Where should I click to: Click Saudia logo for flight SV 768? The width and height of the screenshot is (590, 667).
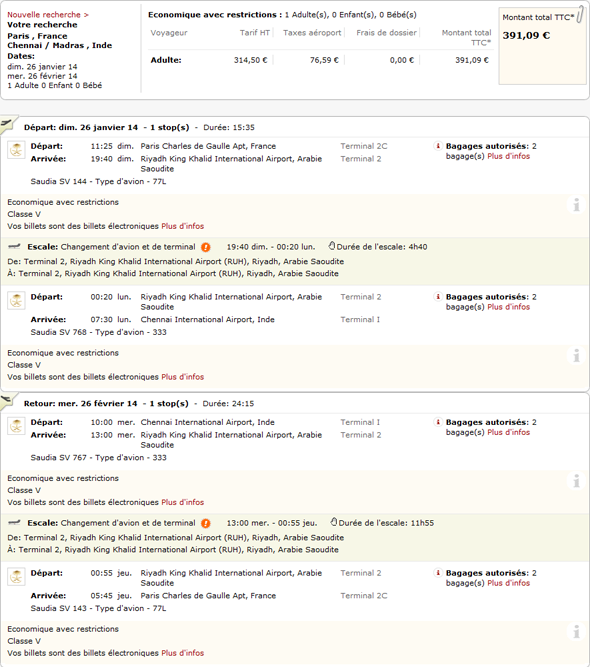pos(16,301)
